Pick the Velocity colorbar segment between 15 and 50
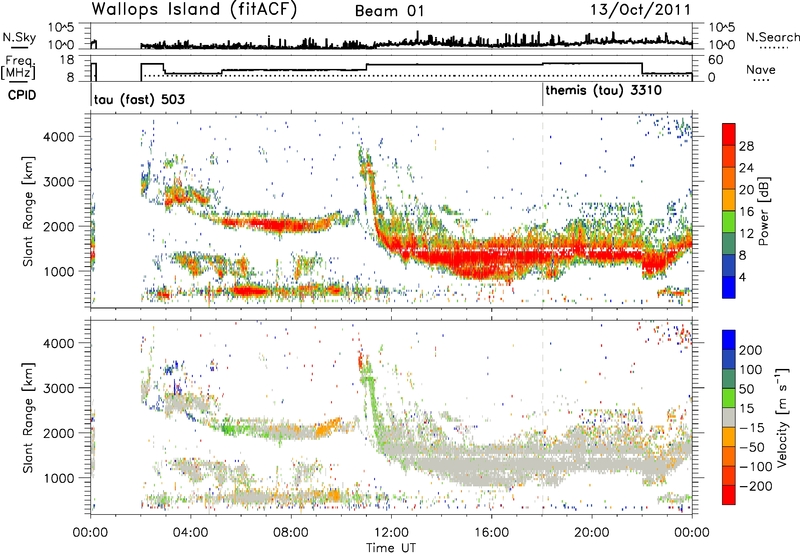 coord(729,398)
